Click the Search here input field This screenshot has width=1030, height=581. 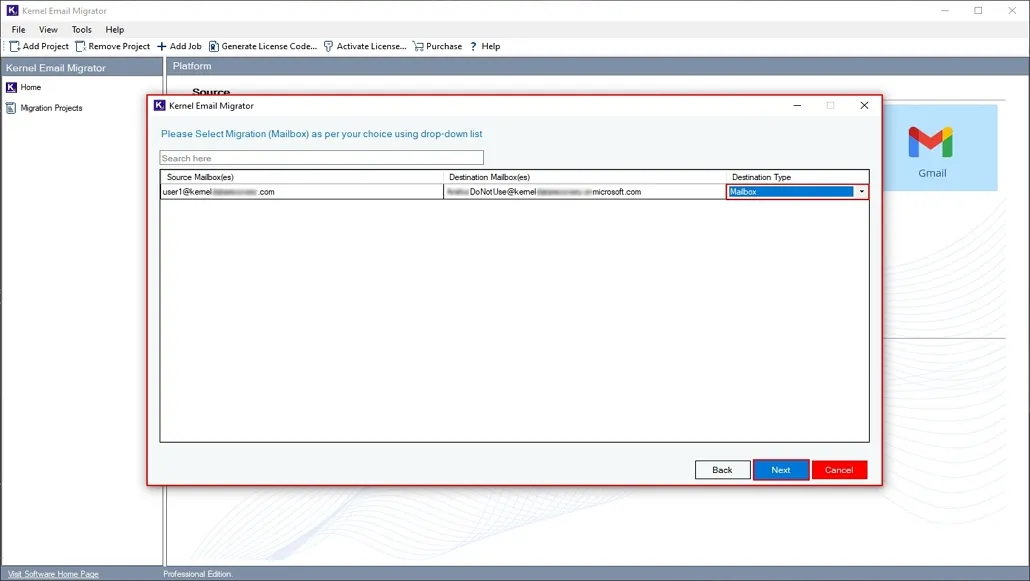[321, 158]
